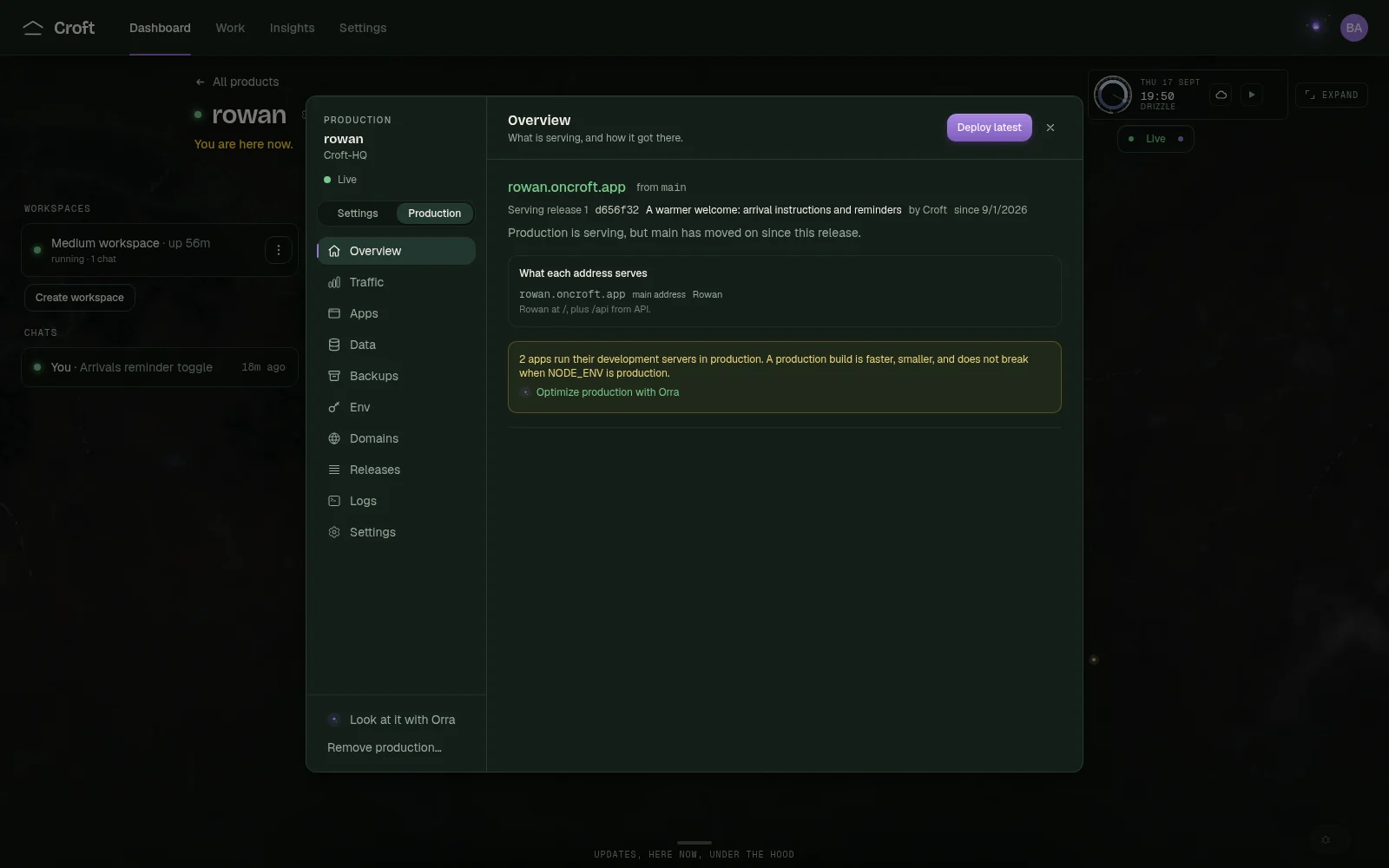The width and height of the screenshot is (1389, 868).
Task: Close the production overview dialog
Action: pyautogui.click(x=1050, y=128)
